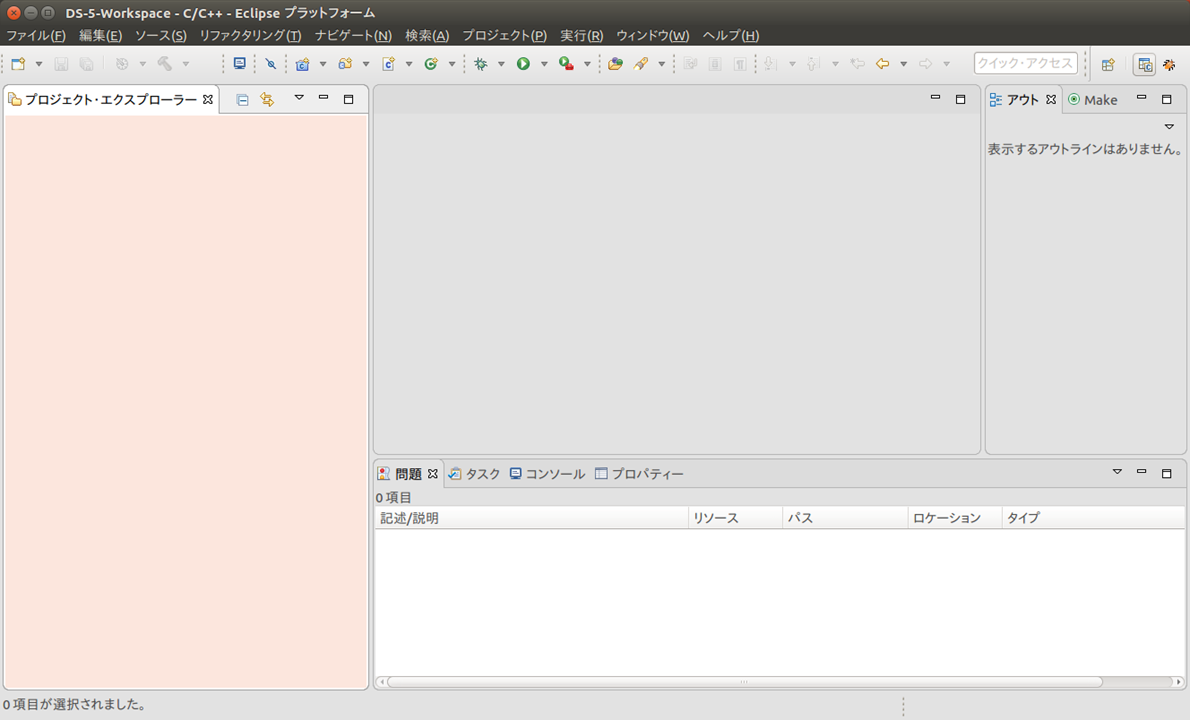Switch to the C/C++ perspective button

1144,64
